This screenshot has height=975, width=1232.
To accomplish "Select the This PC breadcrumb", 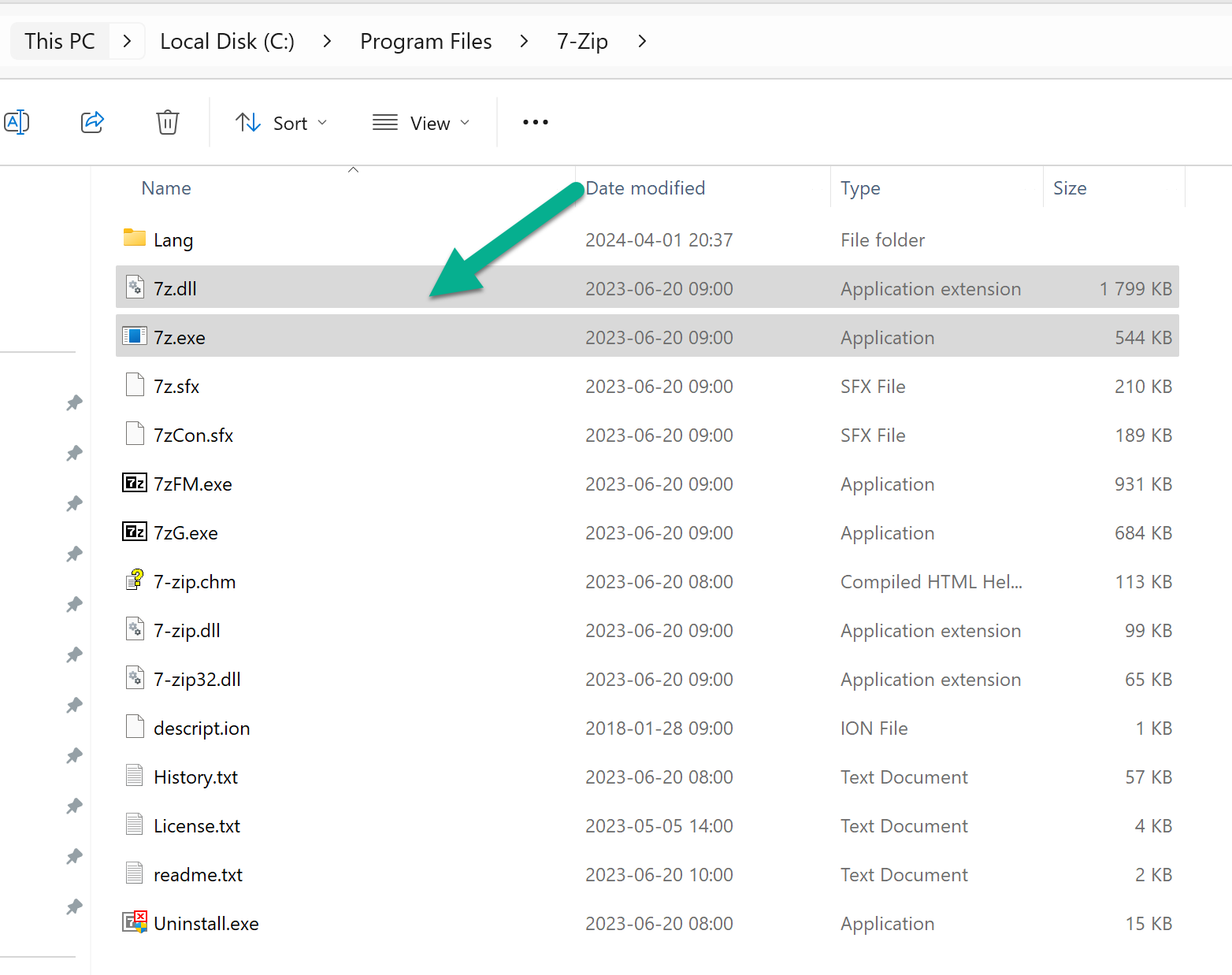I will click(x=60, y=42).
